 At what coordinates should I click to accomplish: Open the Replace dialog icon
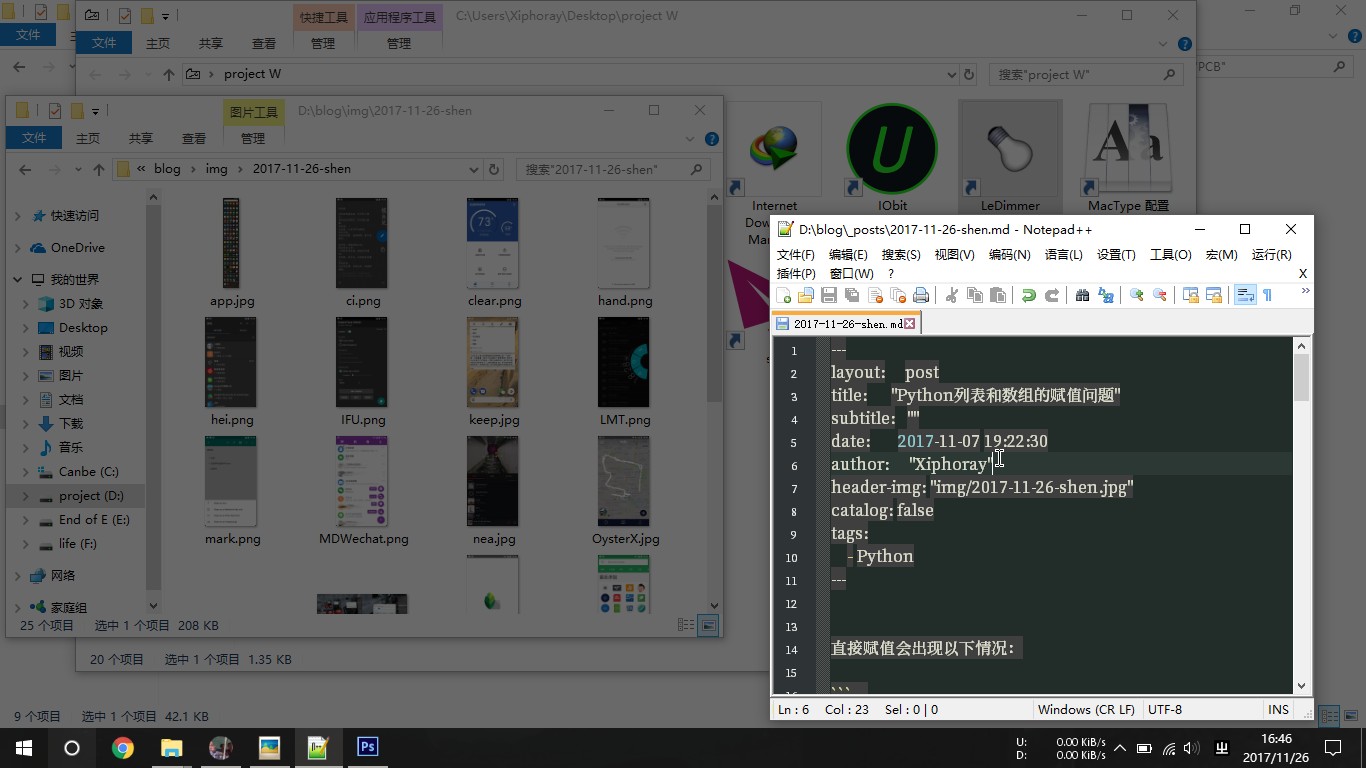1106,295
